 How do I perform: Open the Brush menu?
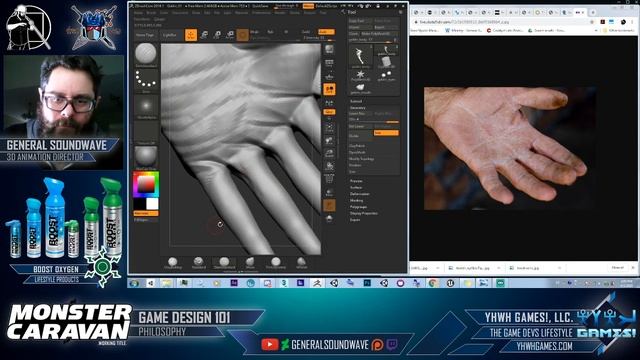[x=151, y=13]
